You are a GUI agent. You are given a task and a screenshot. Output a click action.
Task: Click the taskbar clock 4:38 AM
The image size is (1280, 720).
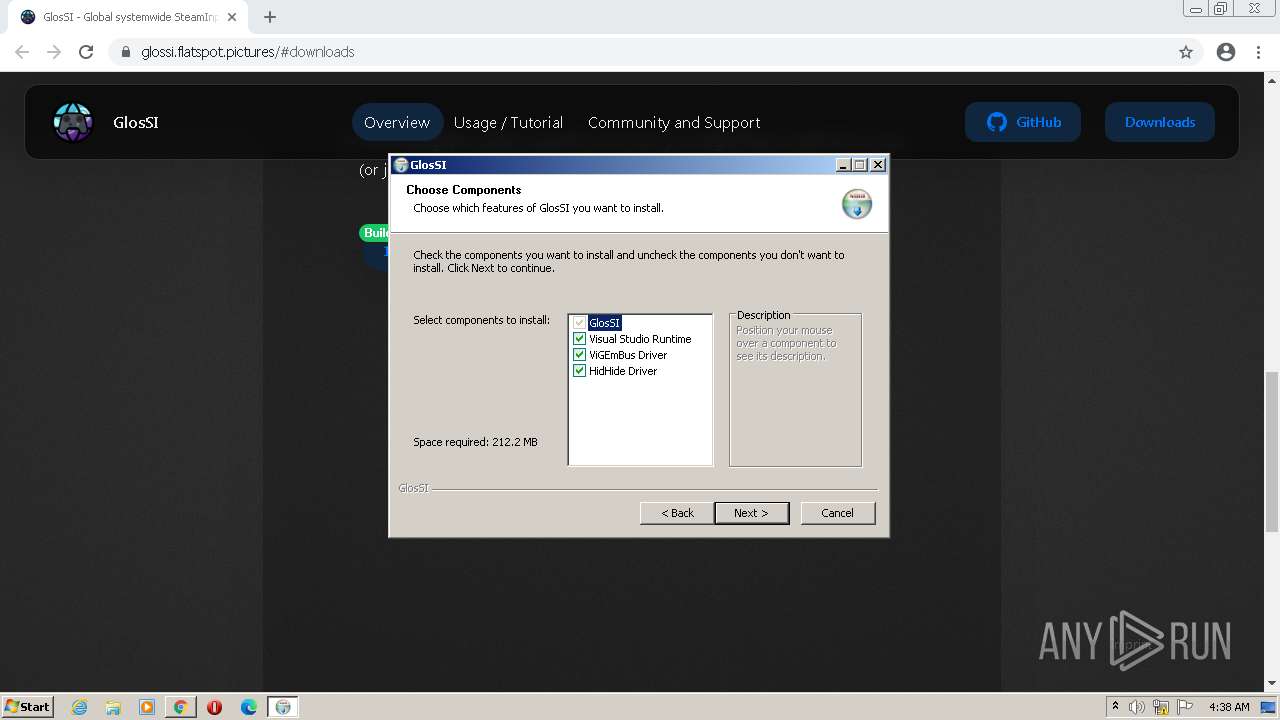pos(1229,707)
